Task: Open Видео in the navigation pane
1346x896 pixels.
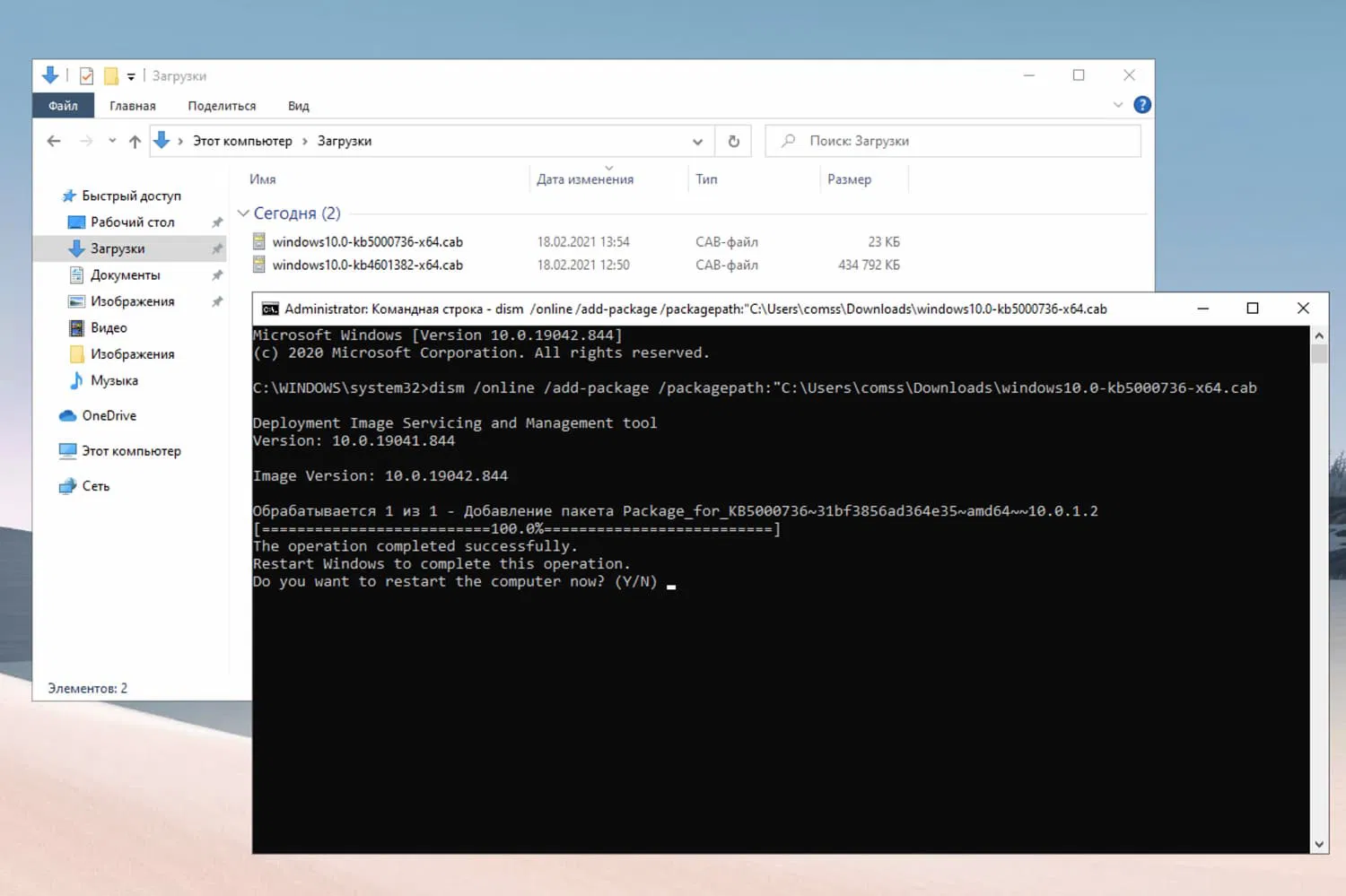Action: pos(109,328)
